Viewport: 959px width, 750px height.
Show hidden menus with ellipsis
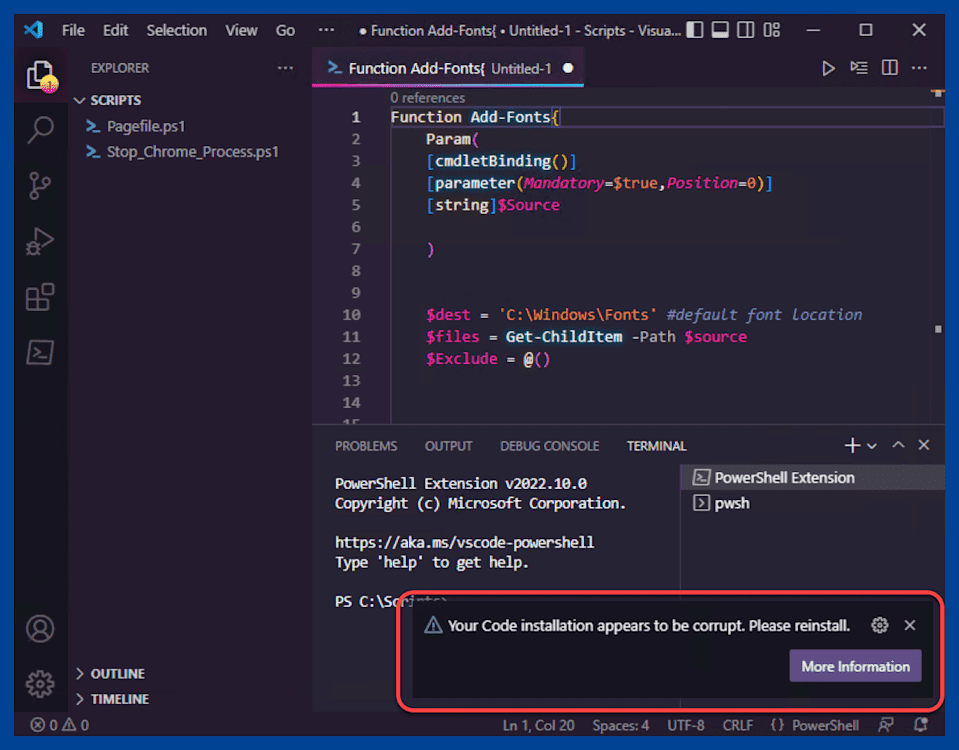click(x=327, y=29)
